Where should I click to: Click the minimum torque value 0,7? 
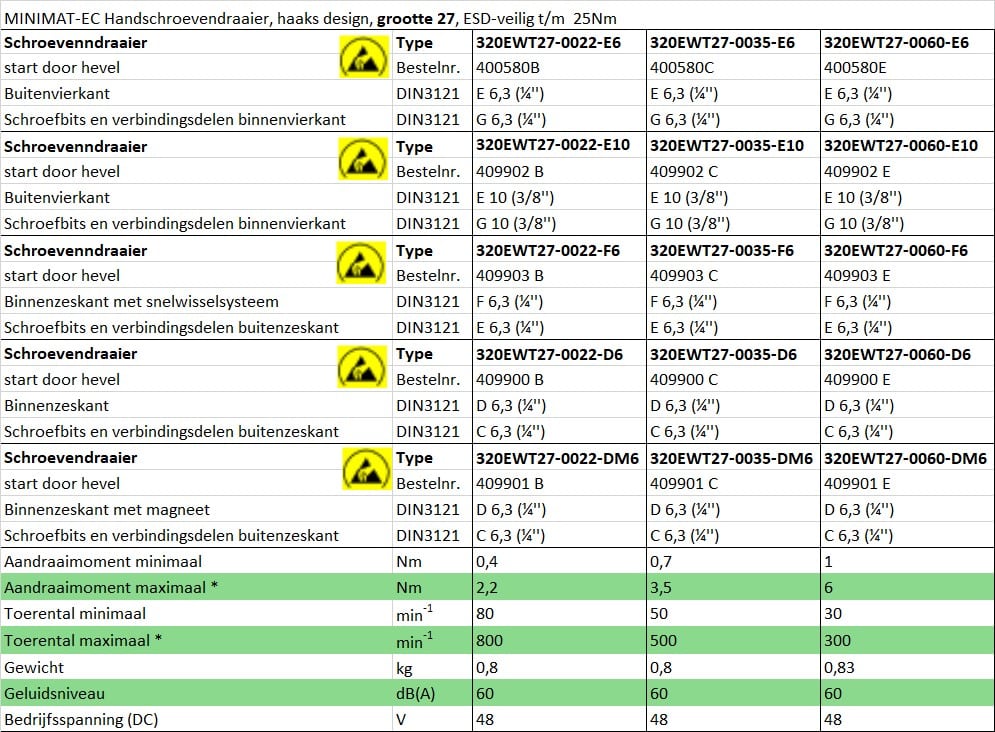(x=661, y=561)
